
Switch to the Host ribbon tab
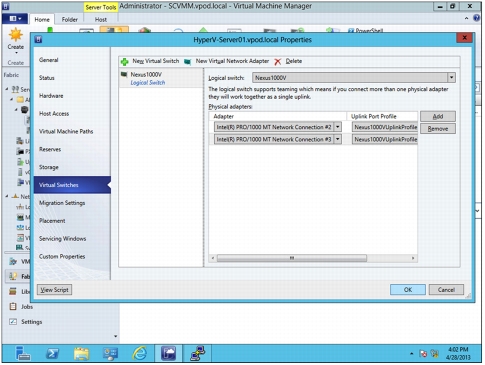[101, 20]
